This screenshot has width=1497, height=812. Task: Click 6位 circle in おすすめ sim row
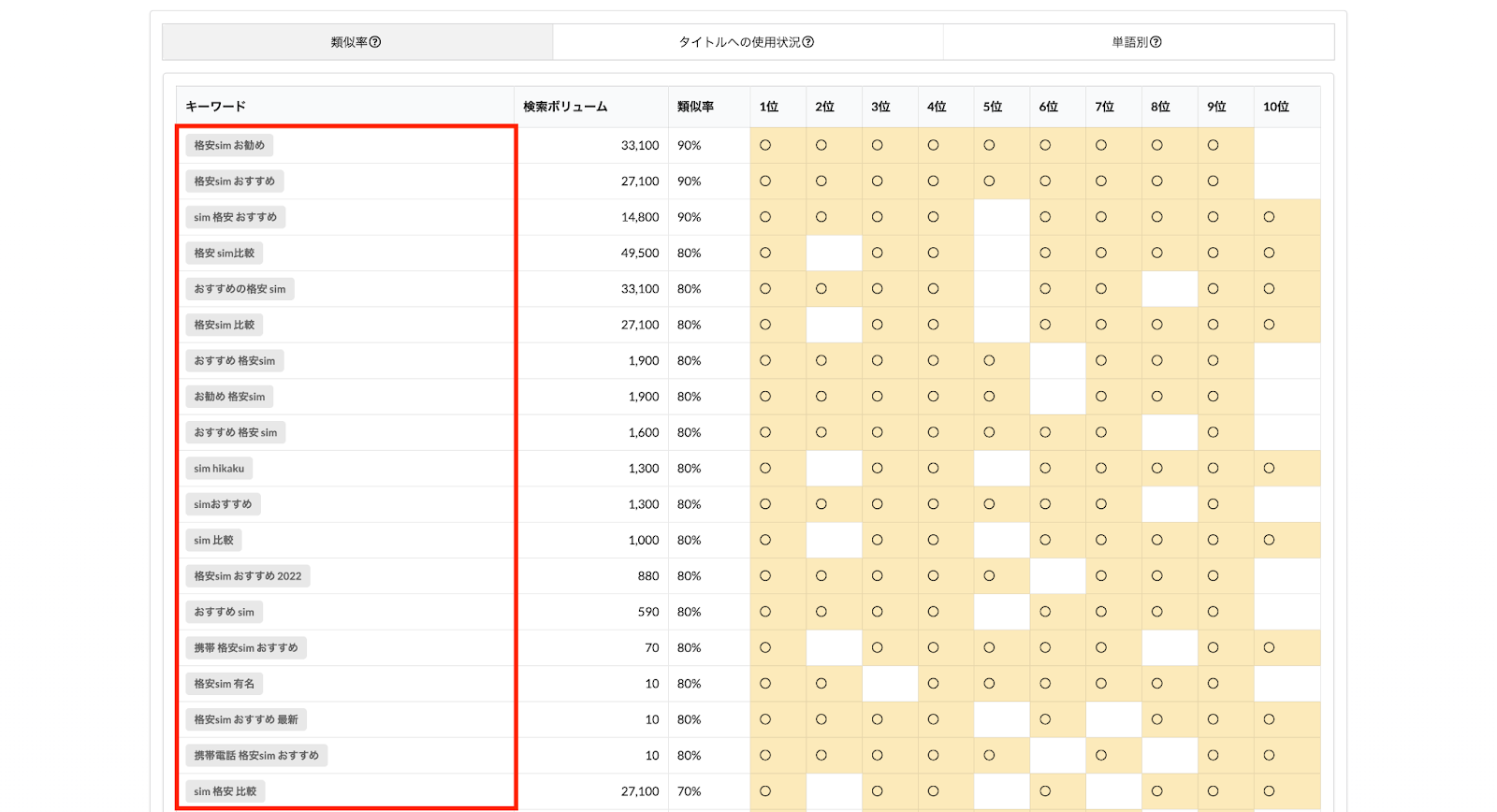(x=1045, y=612)
